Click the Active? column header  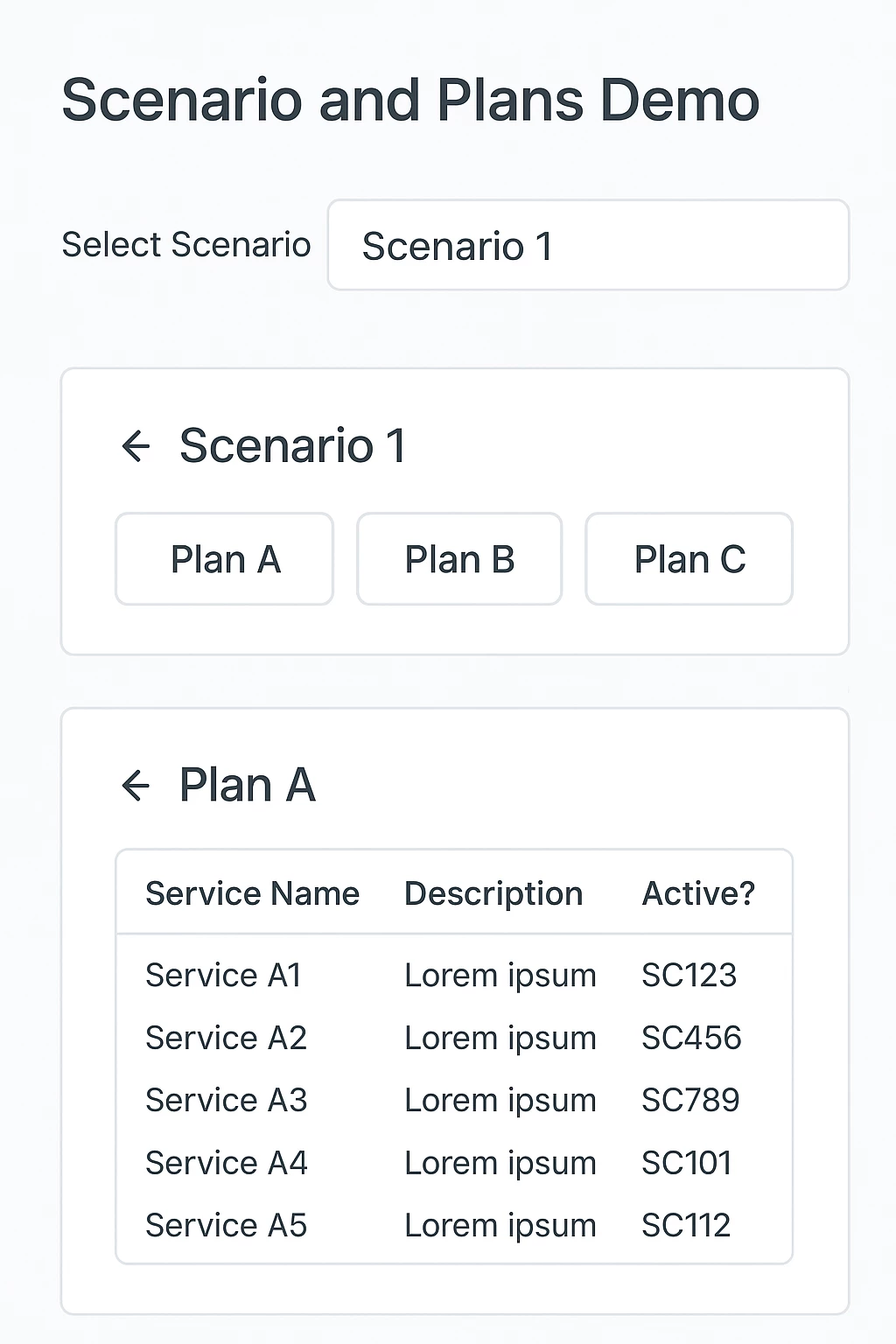tap(698, 893)
